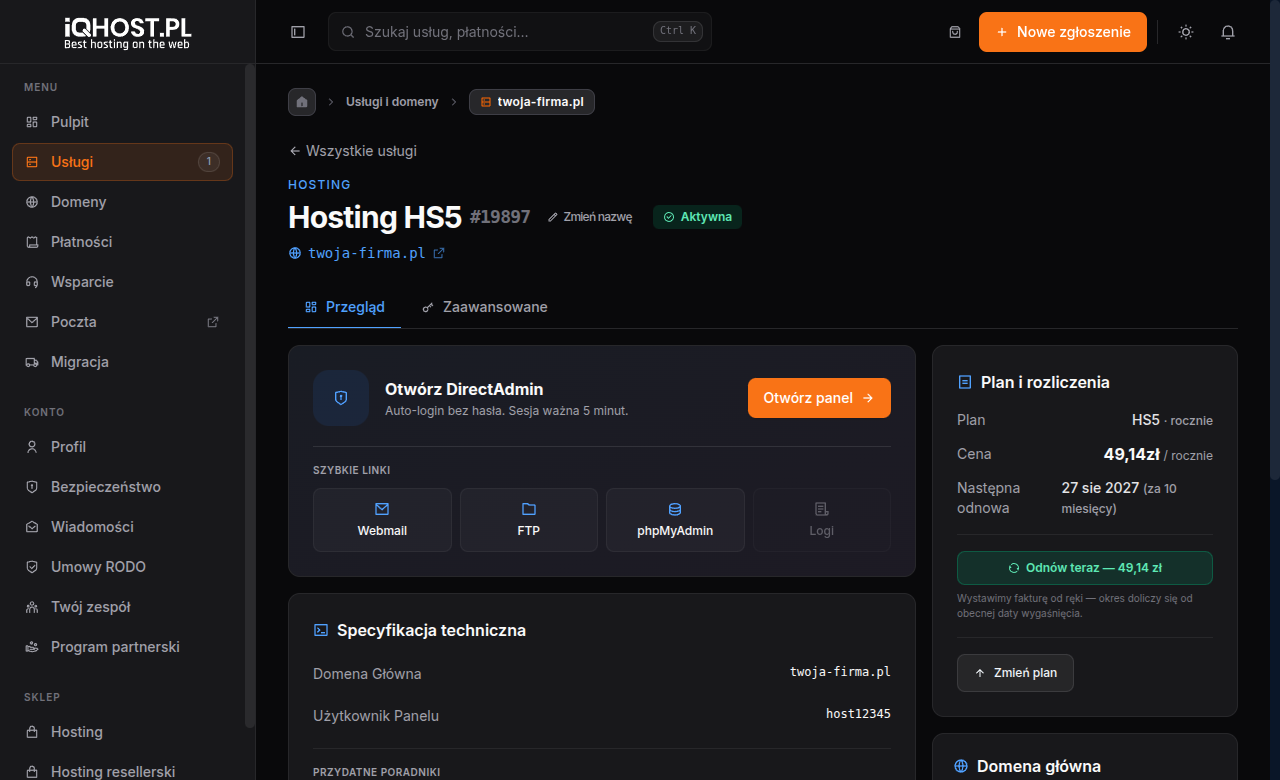The height and width of the screenshot is (780, 1280).
Task: Open Program partnerski in sidebar
Action: [122, 647]
